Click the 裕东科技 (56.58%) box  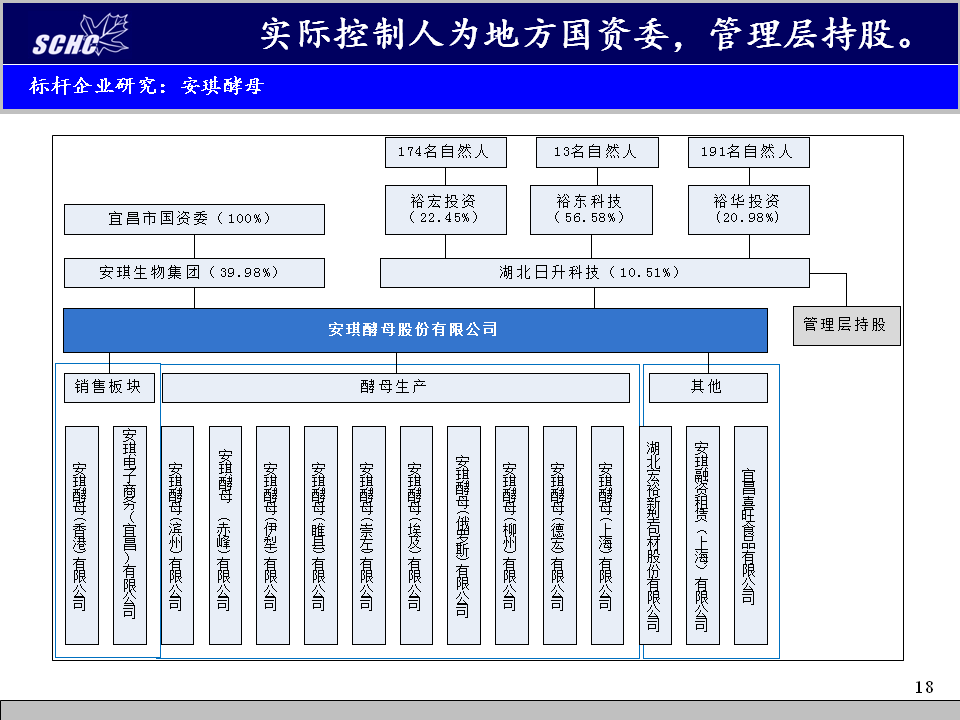click(x=590, y=209)
